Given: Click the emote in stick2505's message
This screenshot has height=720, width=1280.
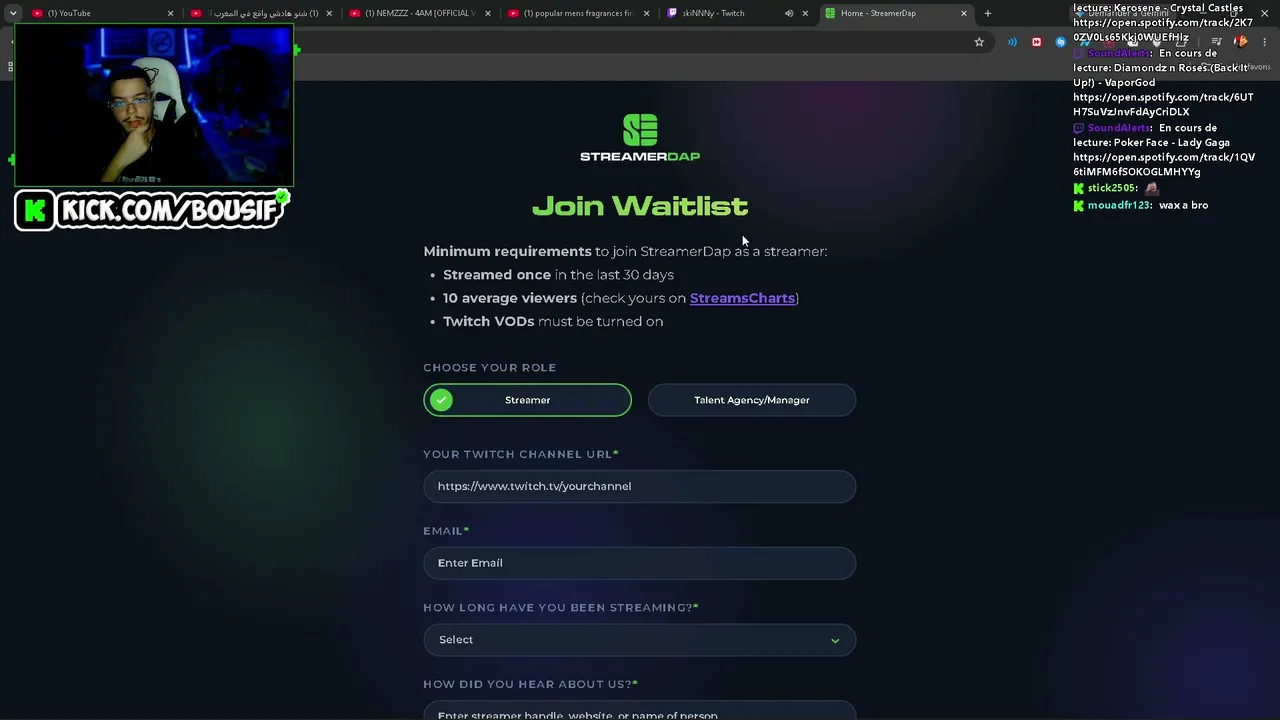Looking at the screenshot, I should [x=1152, y=188].
